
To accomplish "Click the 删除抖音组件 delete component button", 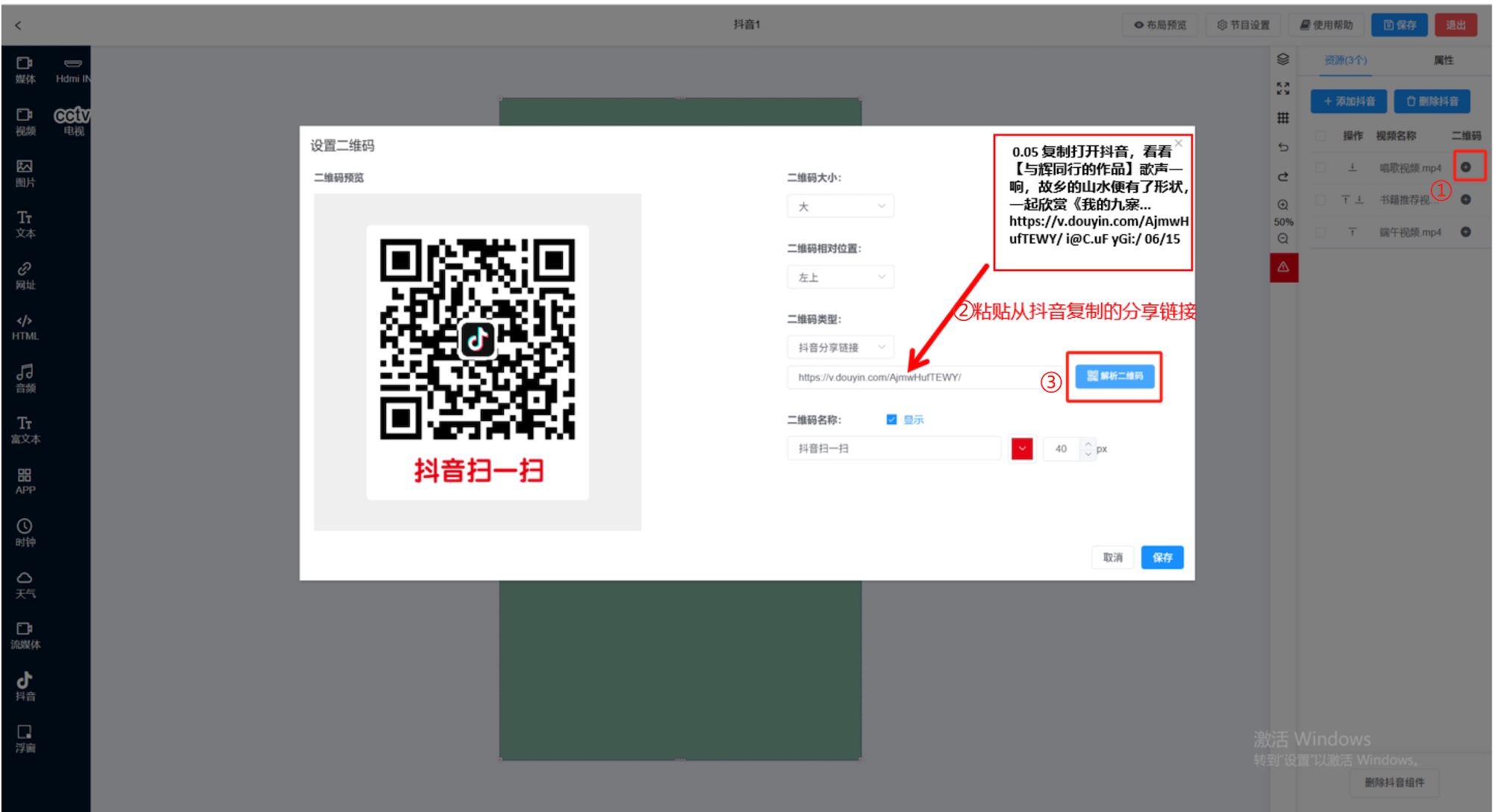I will pos(1394,782).
